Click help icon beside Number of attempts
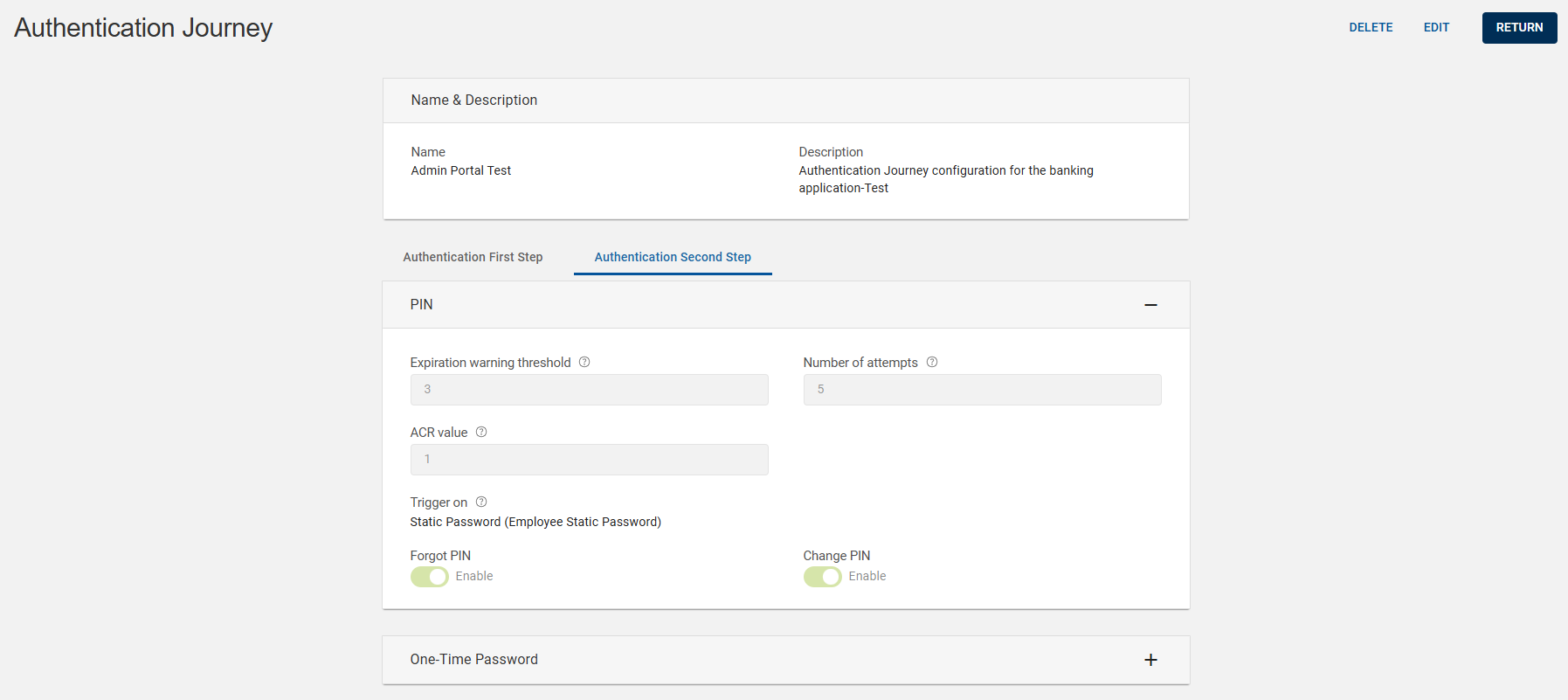The width and height of the screenshot is (1568, 700). [x=932, y=363]
